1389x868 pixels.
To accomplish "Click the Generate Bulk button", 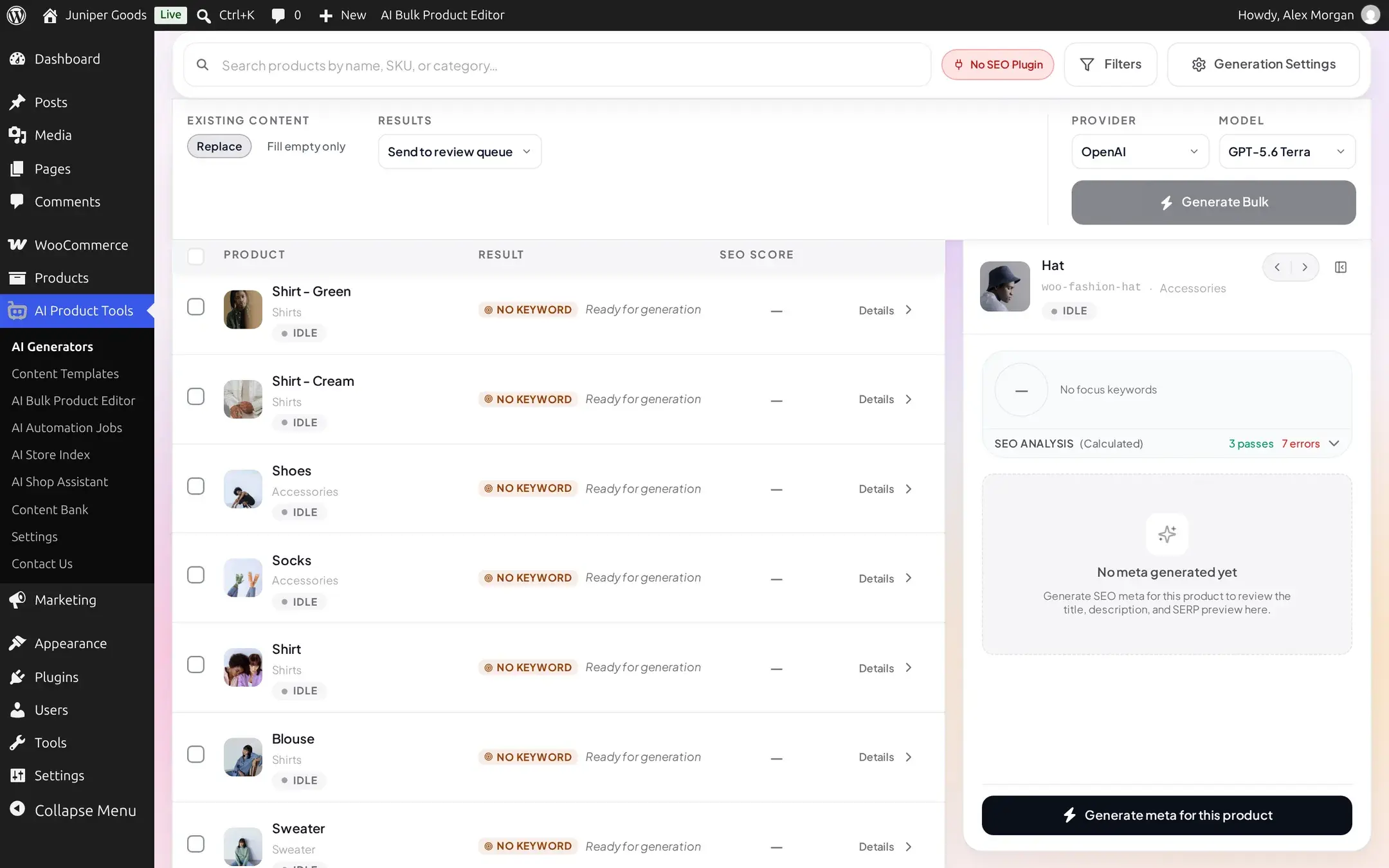I will tap(1213, 203).
